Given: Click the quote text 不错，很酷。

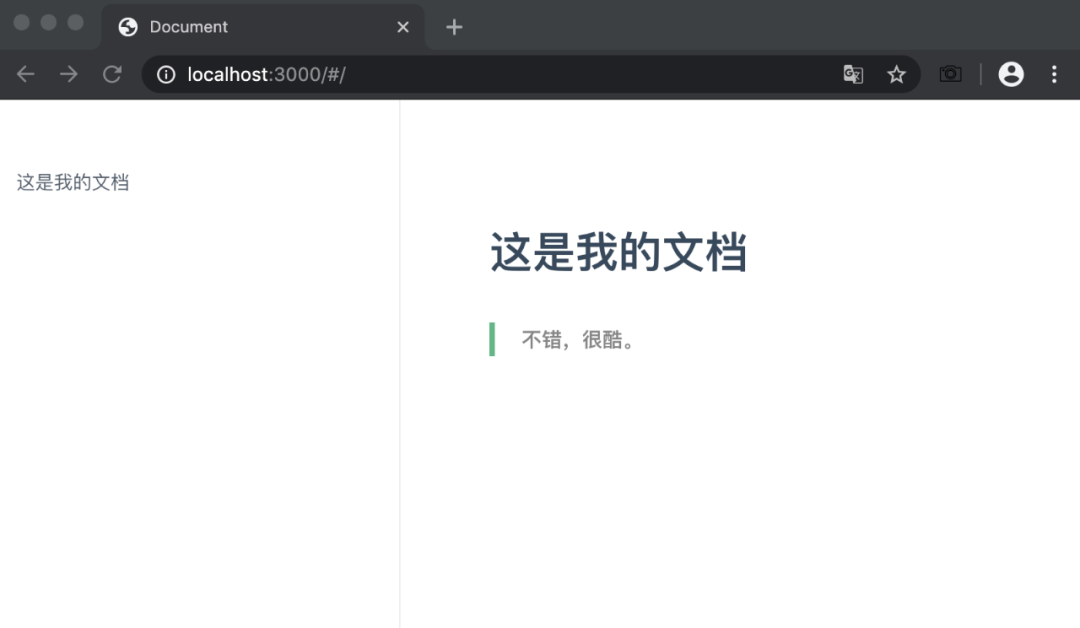Looking at the screenshot, I should (580, 340).
